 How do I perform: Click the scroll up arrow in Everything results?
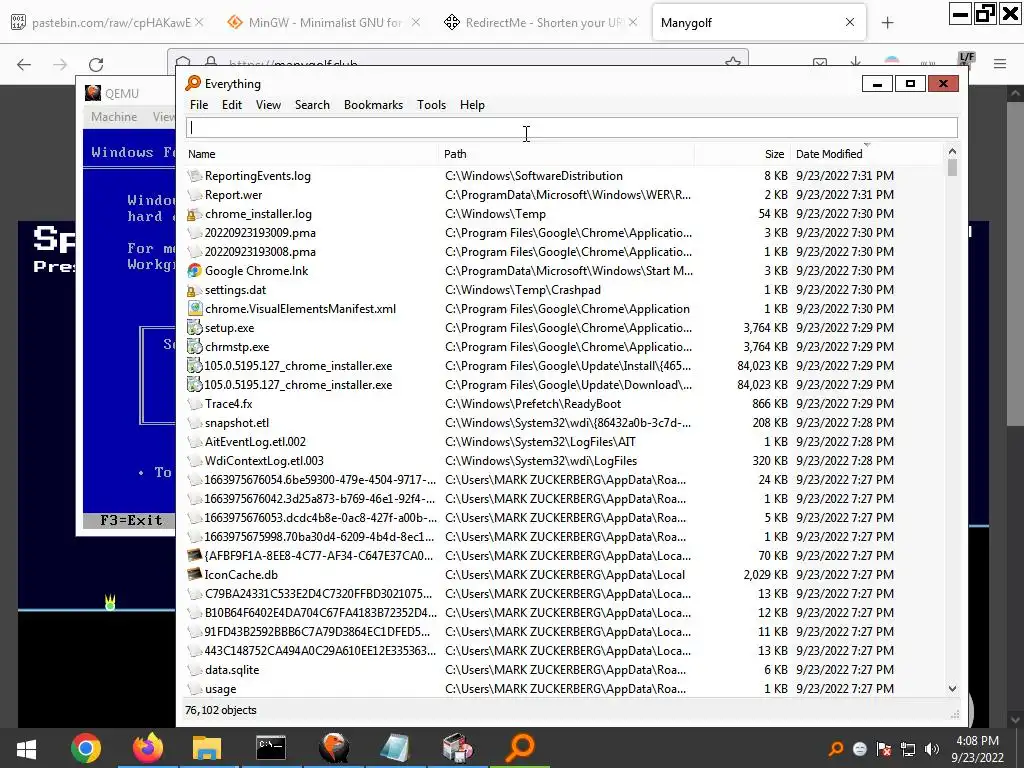(x=952, y=152)
